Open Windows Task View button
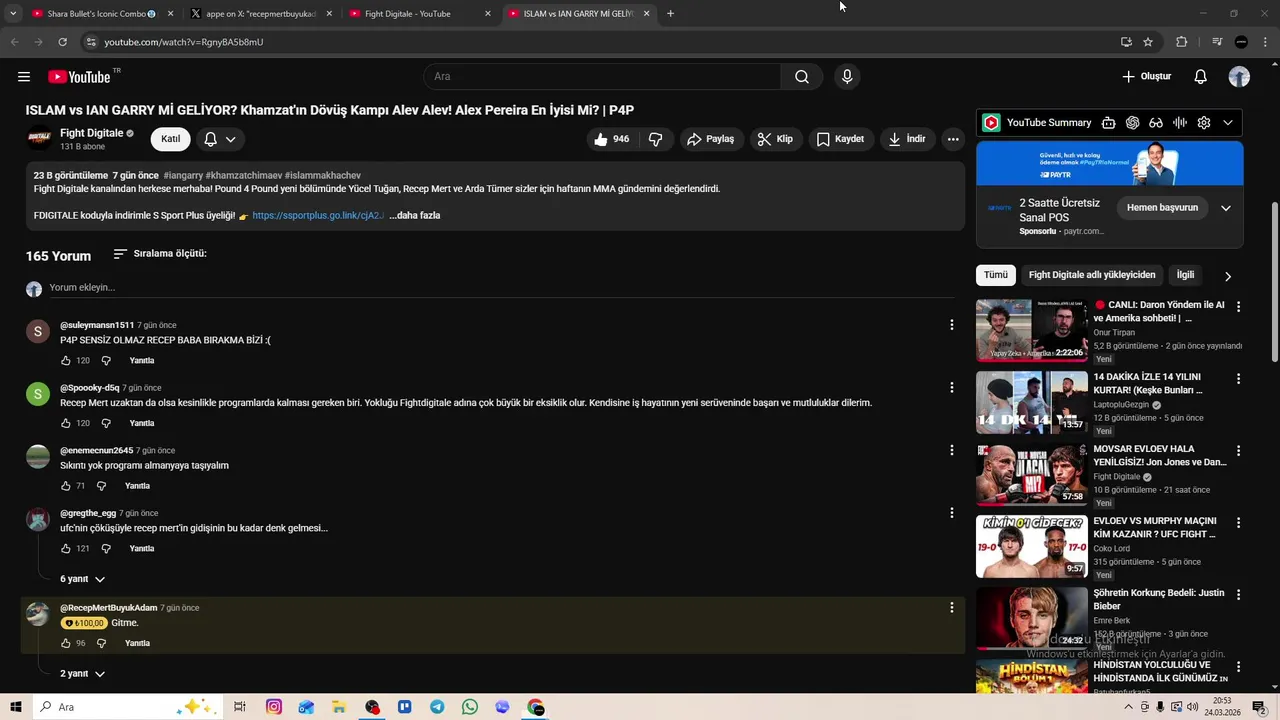1280x720 pixels. point(240,707)
